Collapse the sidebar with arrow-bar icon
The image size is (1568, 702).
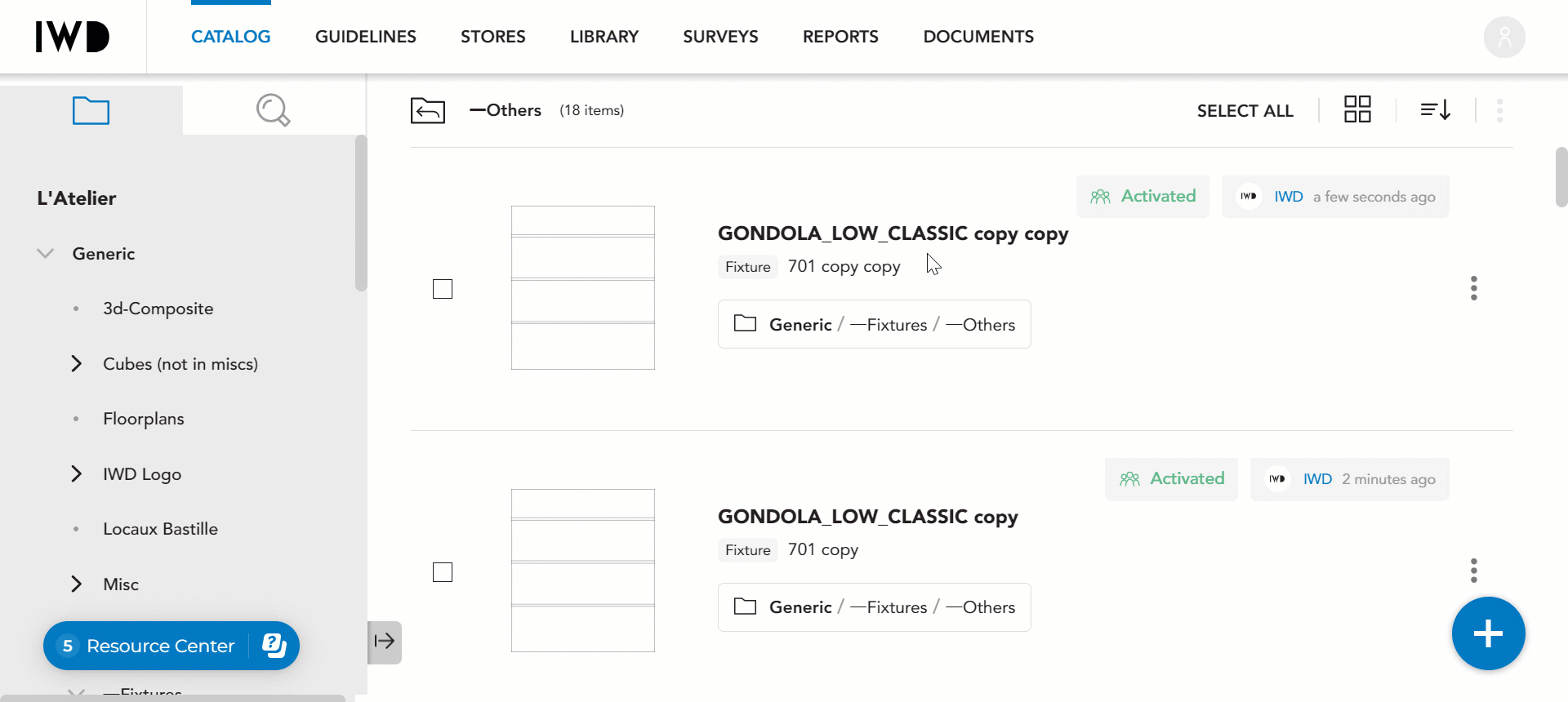pos(385,642)
